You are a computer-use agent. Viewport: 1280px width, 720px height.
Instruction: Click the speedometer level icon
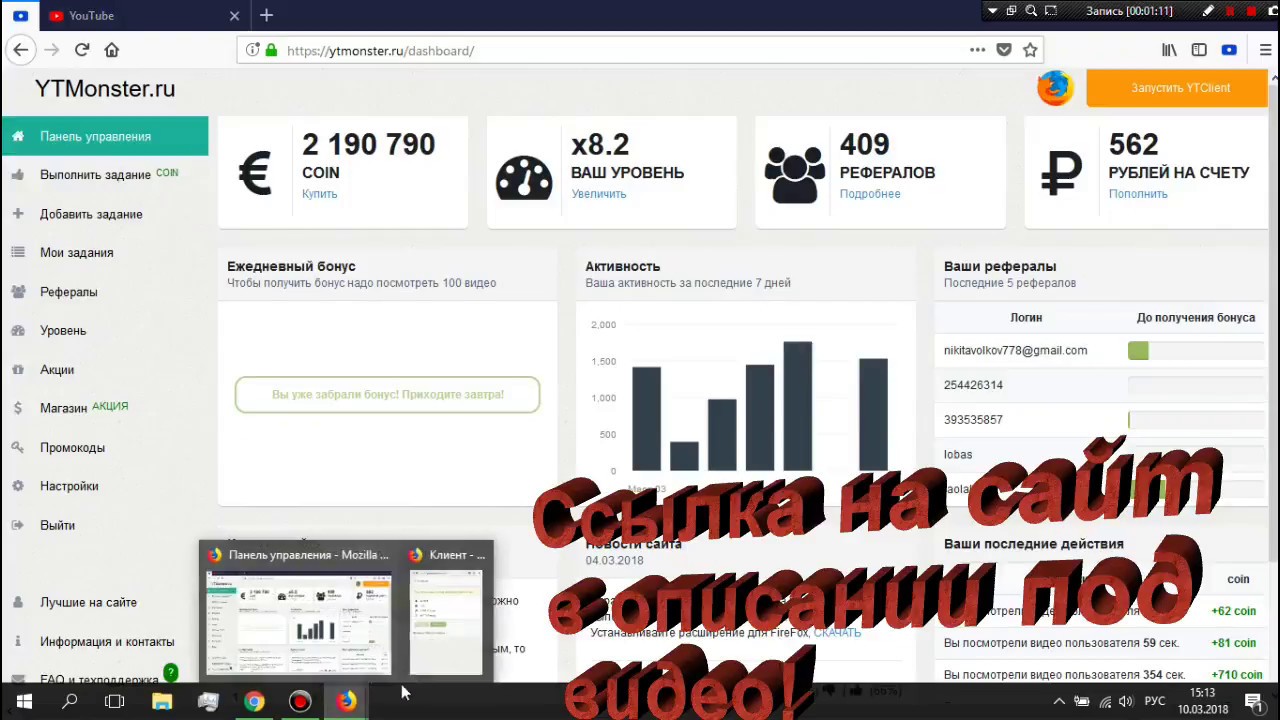(x=524, y=177)
